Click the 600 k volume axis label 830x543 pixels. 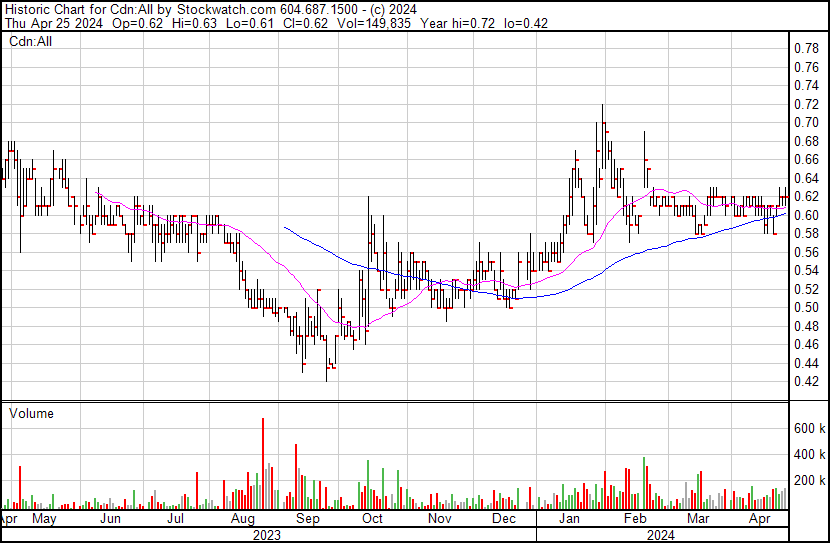tap(809, 428)
